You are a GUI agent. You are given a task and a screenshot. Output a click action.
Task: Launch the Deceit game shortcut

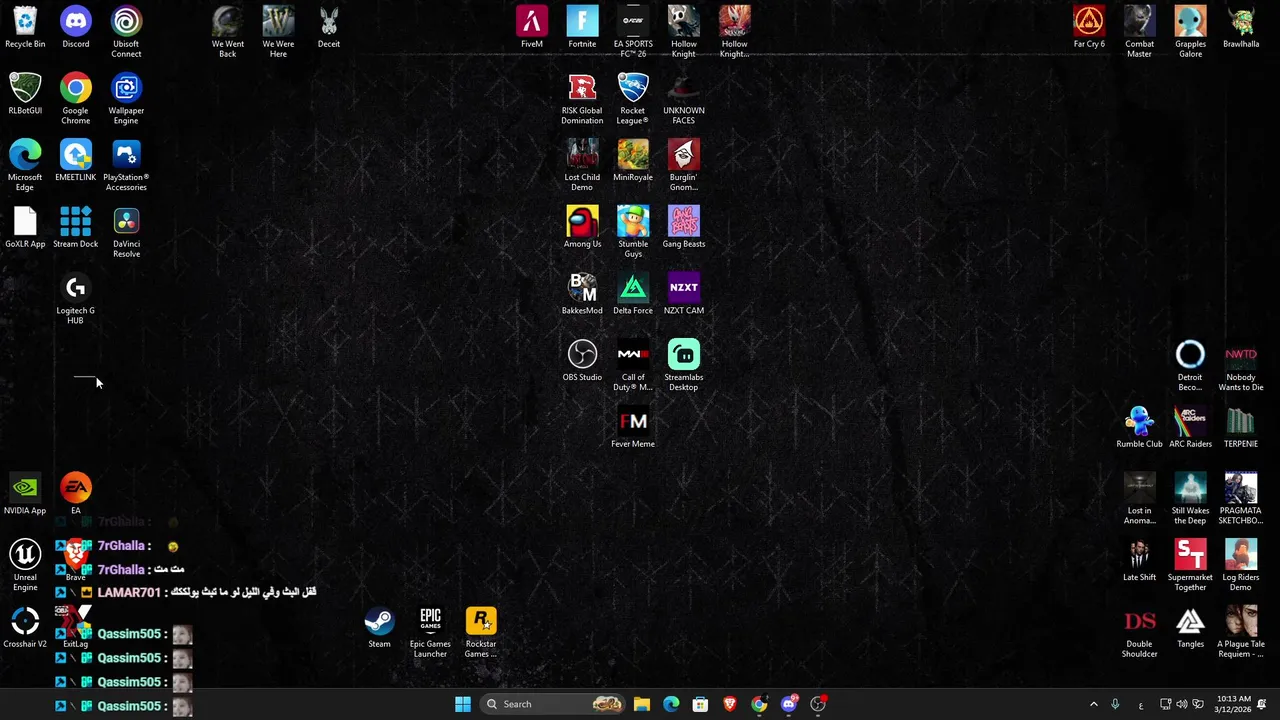tap(329, 28)
